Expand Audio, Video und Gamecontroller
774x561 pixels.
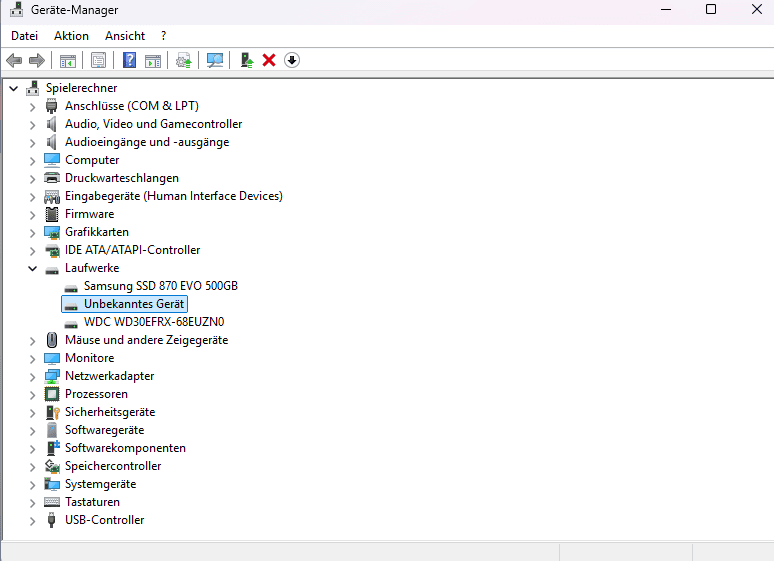(x=33, y=124)
